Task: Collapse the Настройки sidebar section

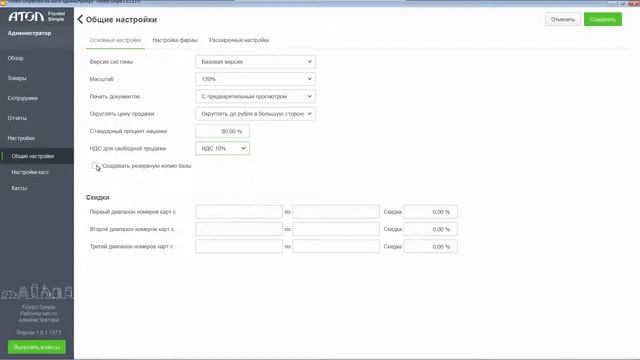Action: tap(21, 138)
